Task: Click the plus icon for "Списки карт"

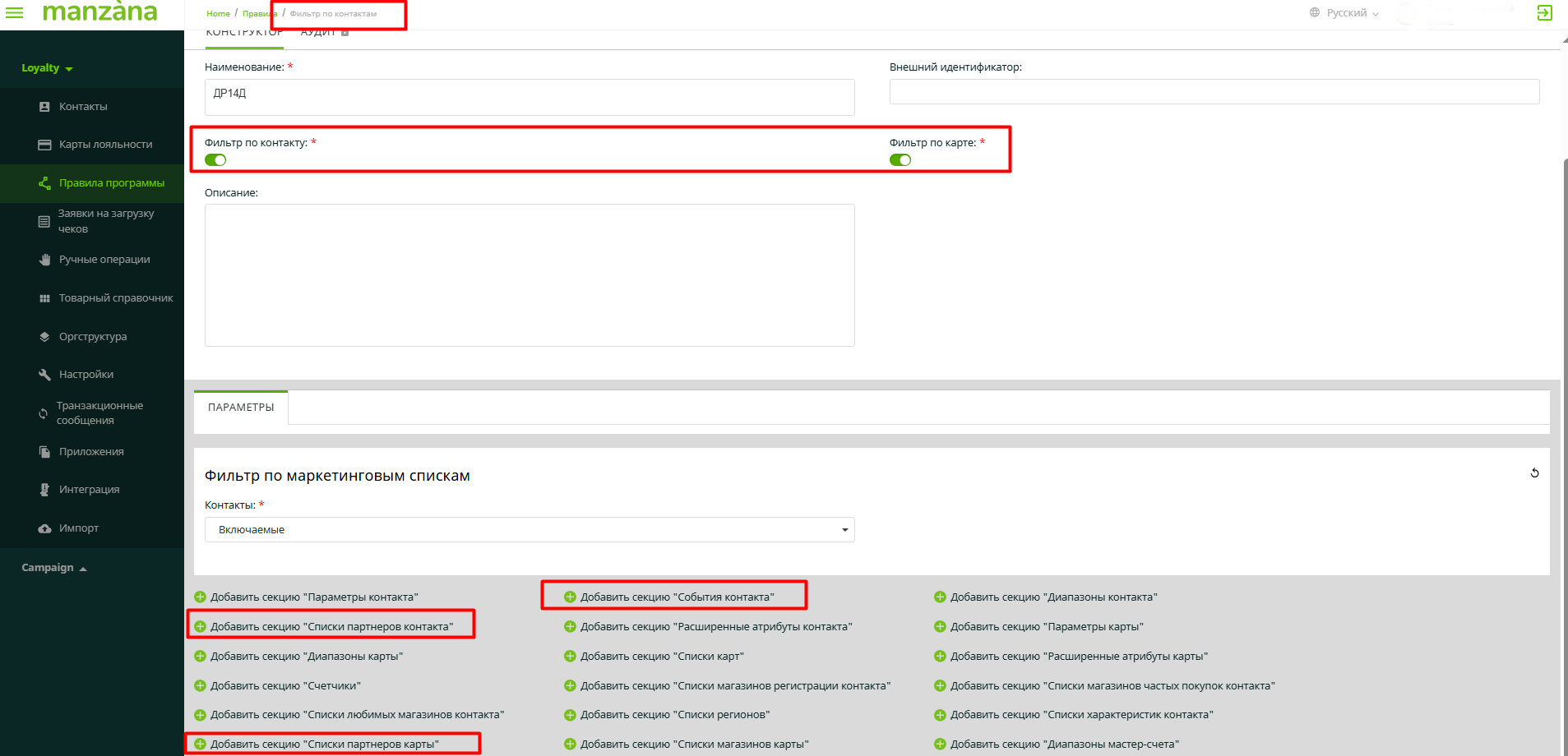Action: pyautogui.click(x=570, y=657)
